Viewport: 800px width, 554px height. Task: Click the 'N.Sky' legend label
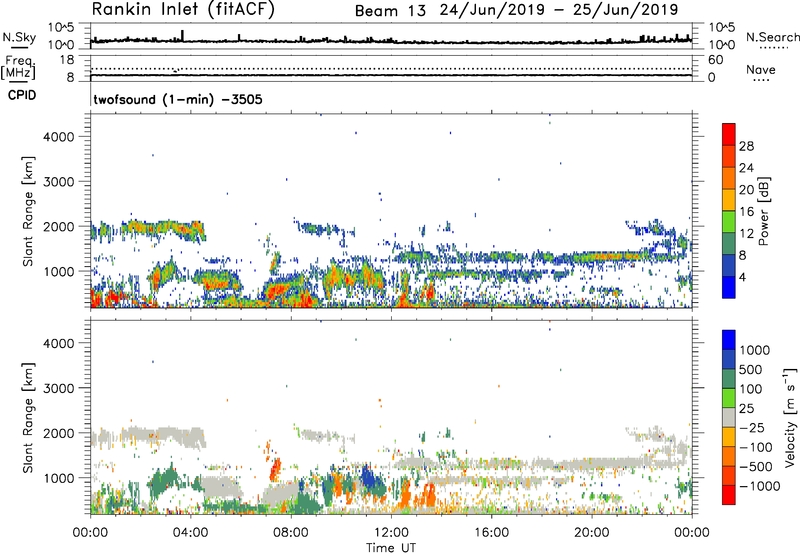coord(19,37)
